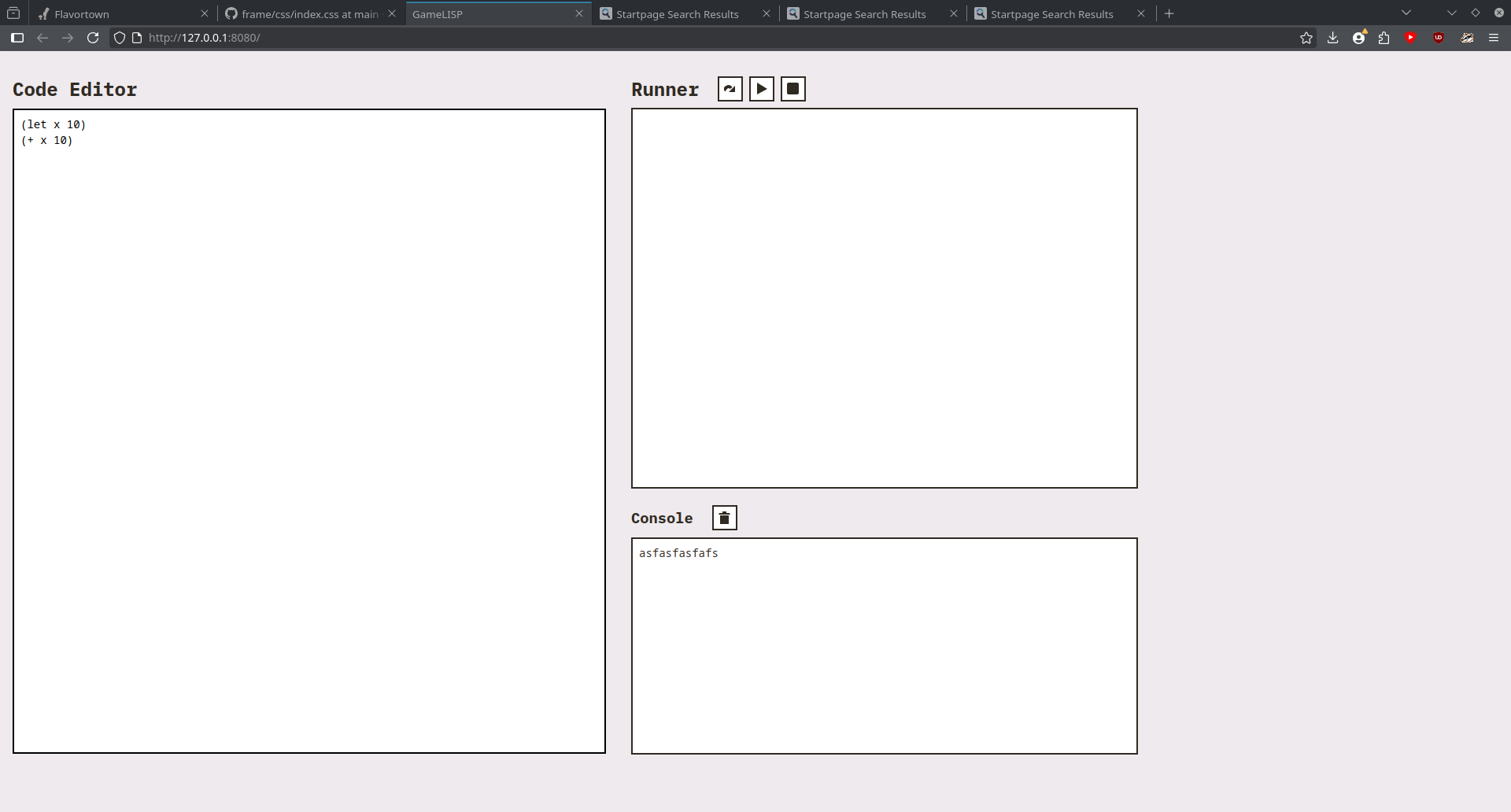The width and height of the screenshot is (1511, 812).
Task: Click the restart button beside Runner
Action: point(730,89)
